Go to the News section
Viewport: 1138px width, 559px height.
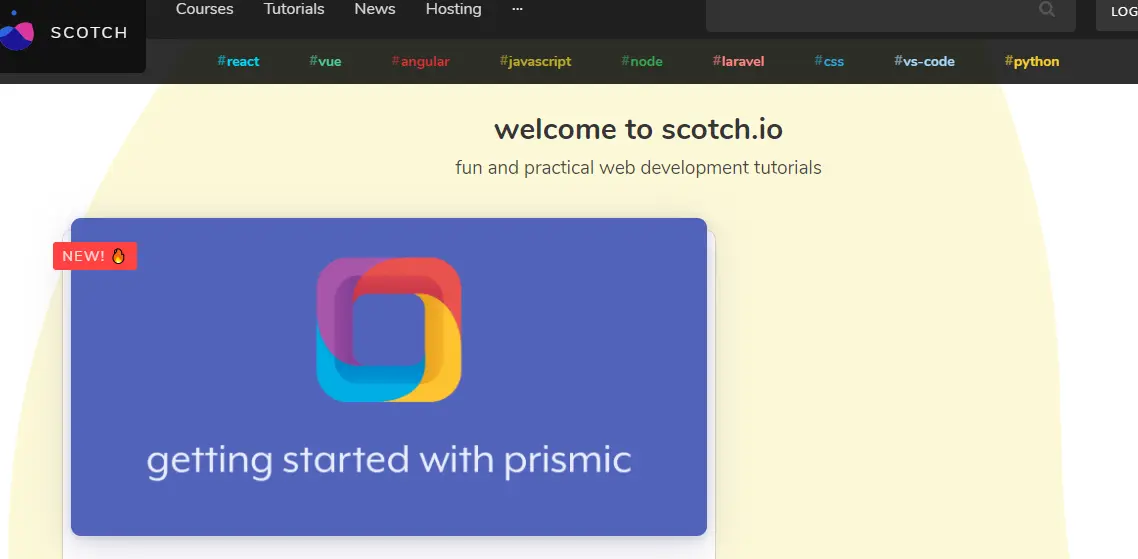374,9
